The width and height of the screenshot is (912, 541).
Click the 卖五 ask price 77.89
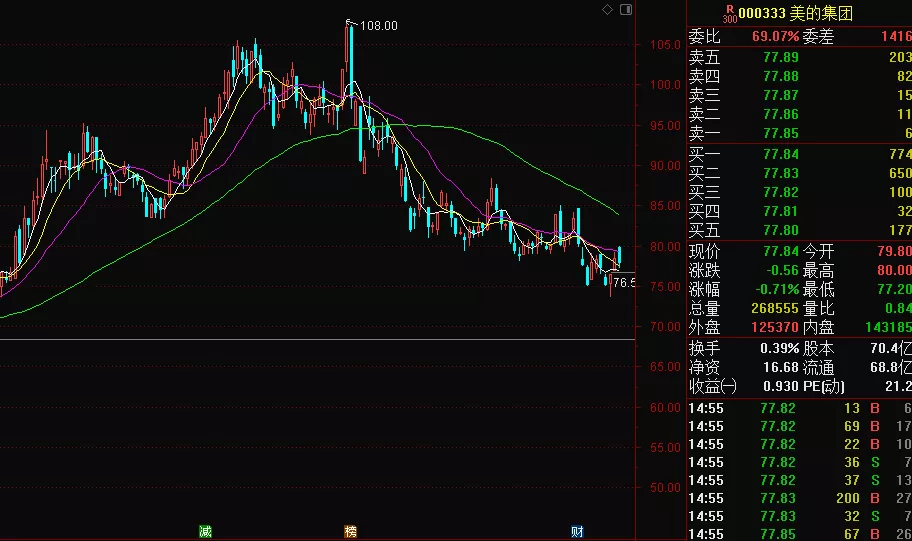(x=780, y=57)
